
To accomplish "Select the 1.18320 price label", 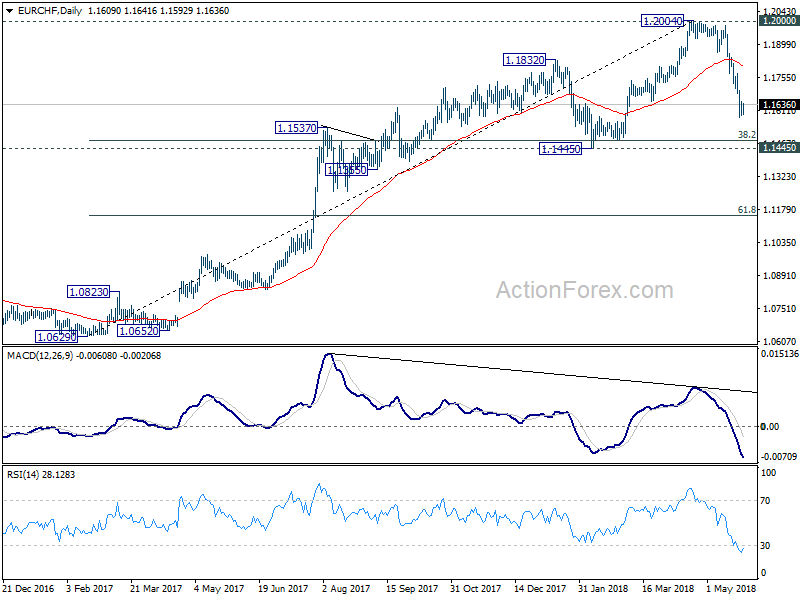I will (524, 60).
